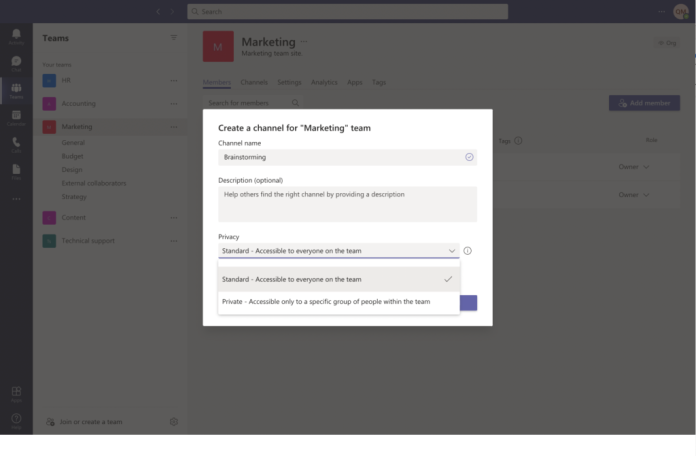This screenshot has width=696, height=456.
Task: Open the Chat icon in sidebar
Action: click(x=16, y=63)
